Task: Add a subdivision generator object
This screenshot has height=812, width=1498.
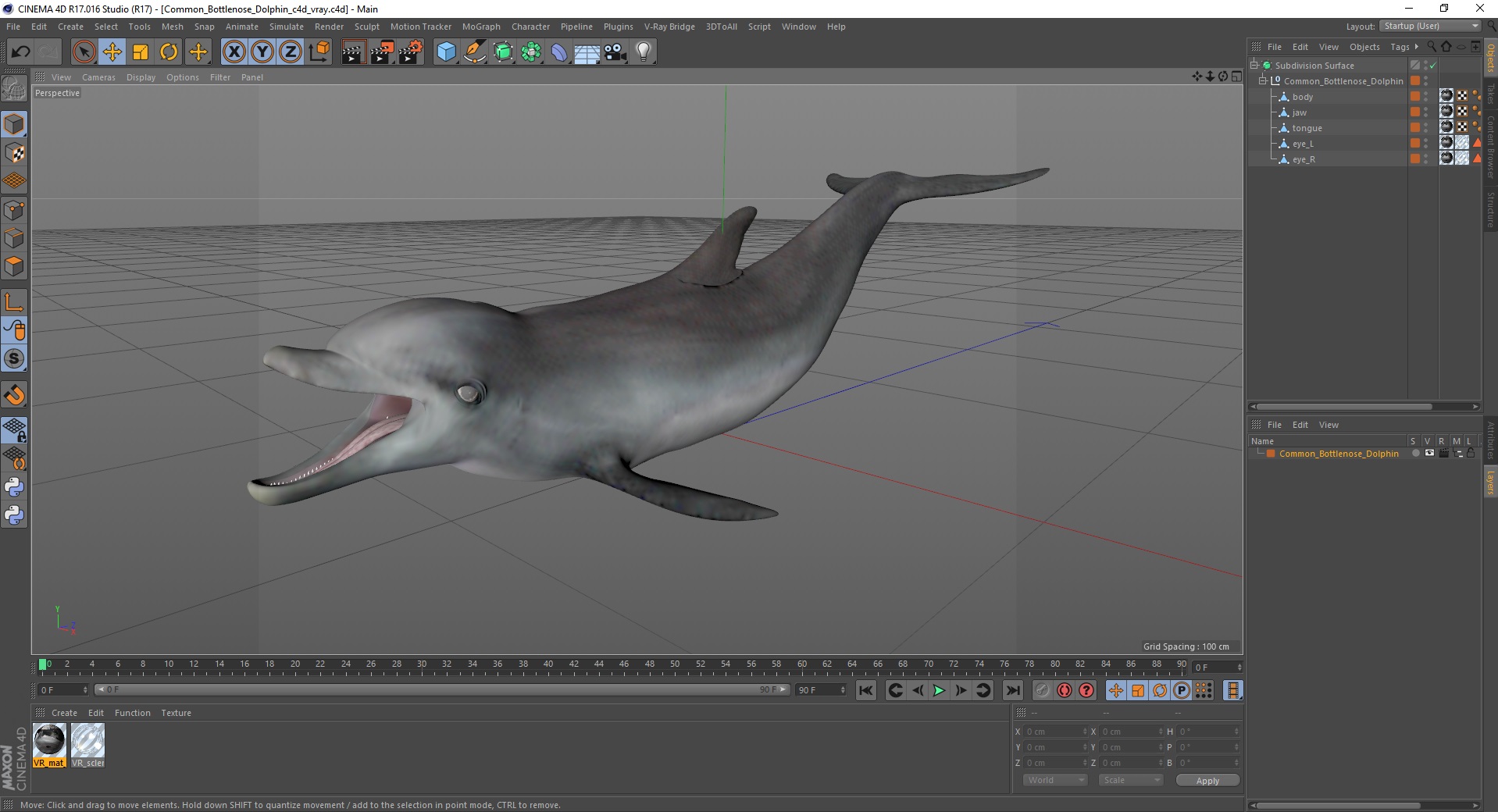Action: (503, 52)
